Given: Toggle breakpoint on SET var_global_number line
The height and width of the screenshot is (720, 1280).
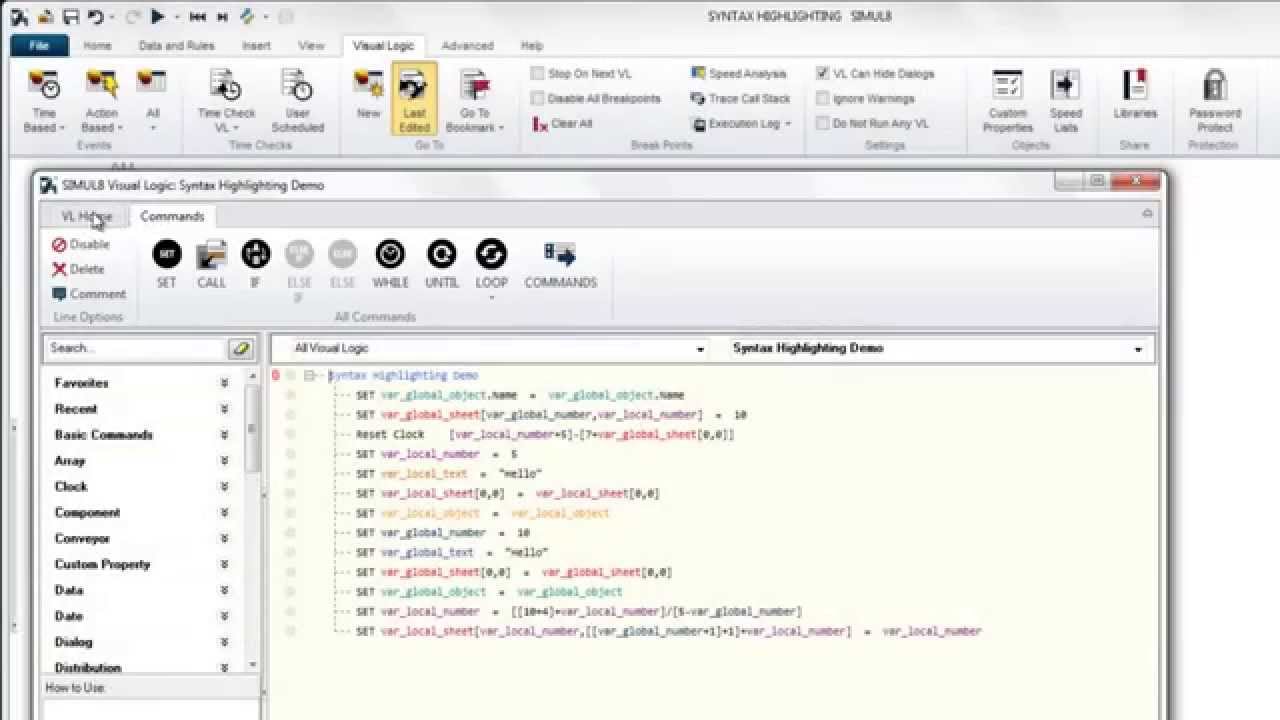Looking at the screenshot, I should [x=290, y=533].
